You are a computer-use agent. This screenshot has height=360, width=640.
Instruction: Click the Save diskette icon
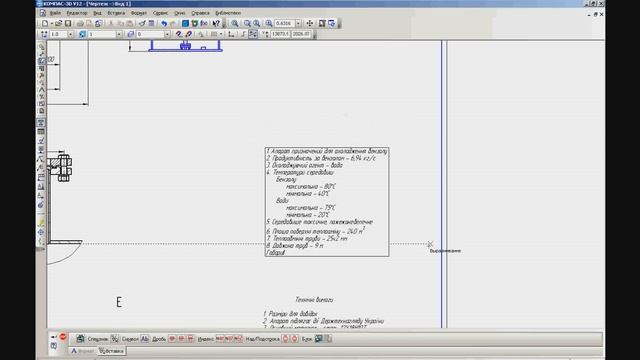pyautogui.click(x=68, y=24)
